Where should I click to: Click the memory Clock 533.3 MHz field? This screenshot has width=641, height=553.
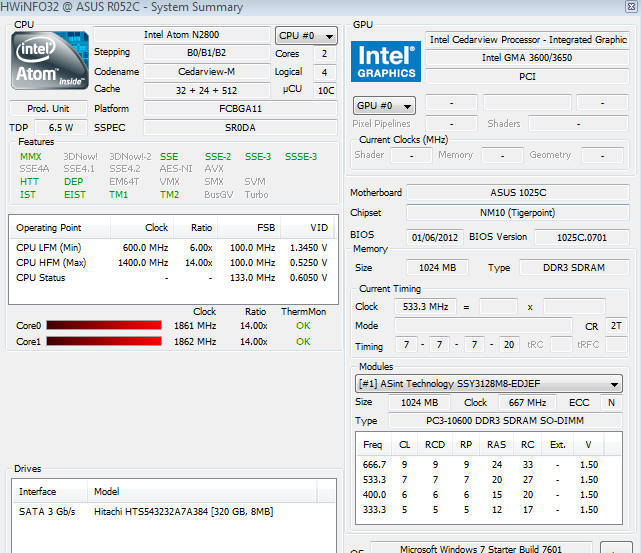(425, 307)
